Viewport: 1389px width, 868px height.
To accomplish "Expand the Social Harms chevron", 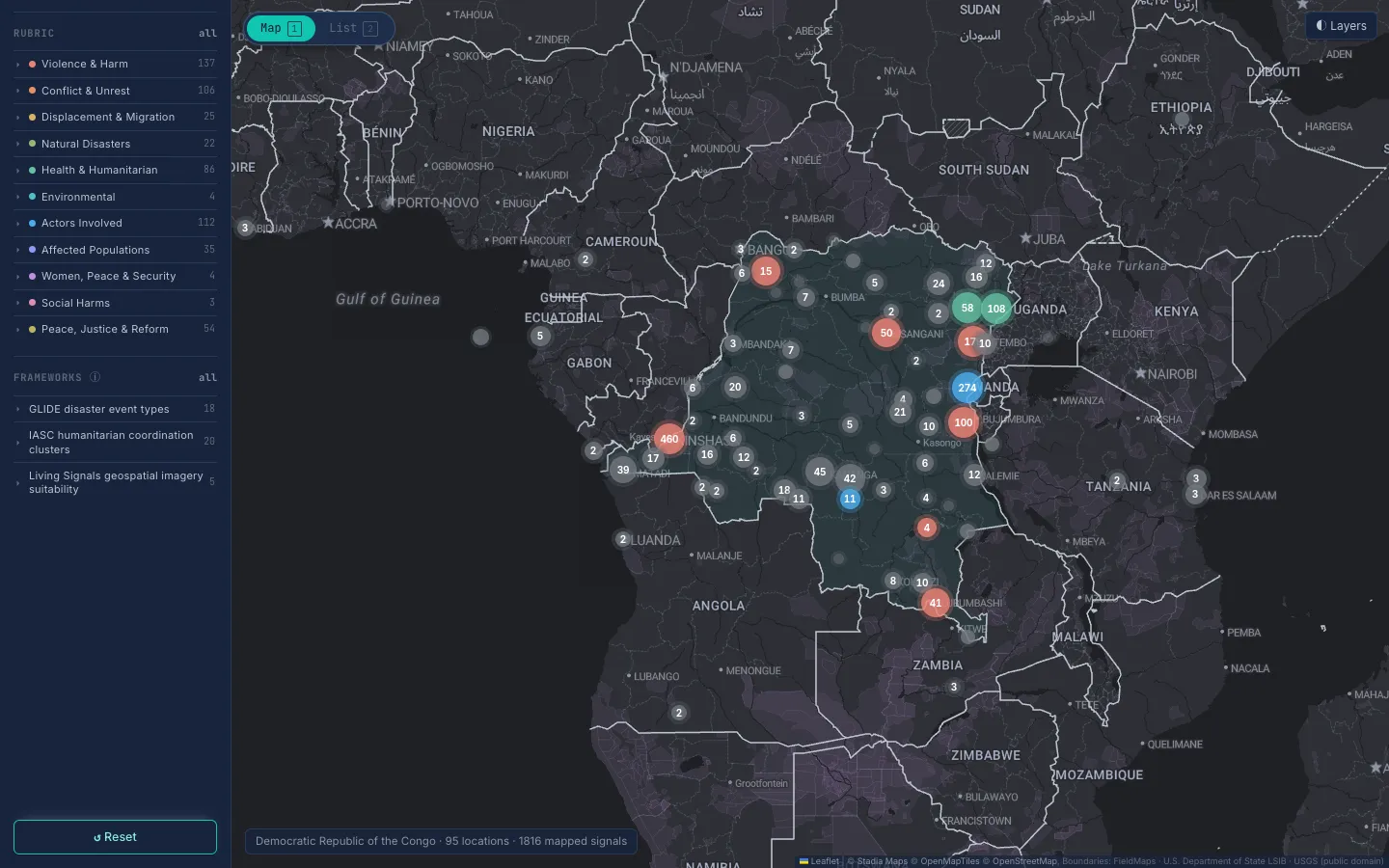I will [18, 303].
